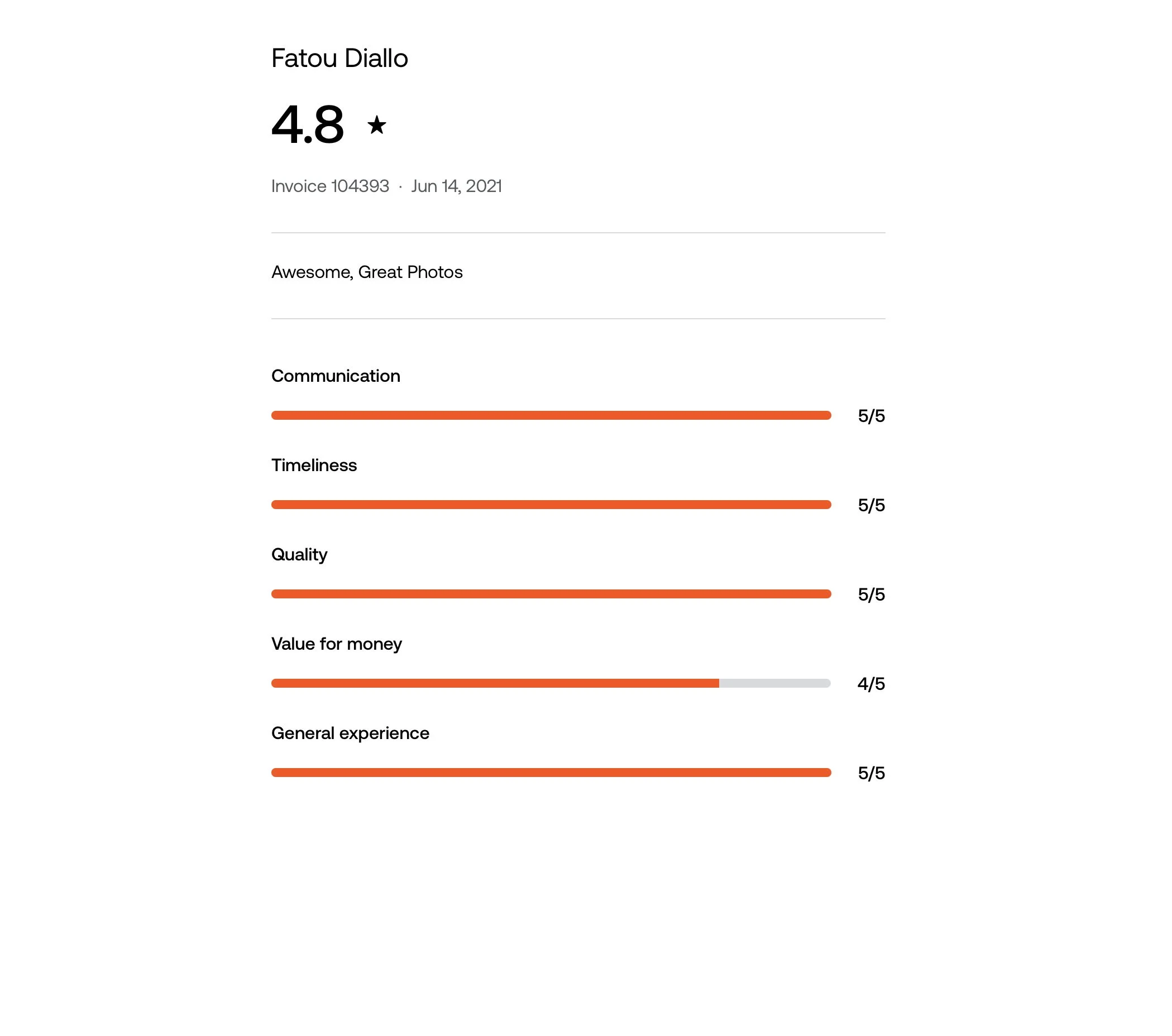Click the Fatou Diallo reviewer name

[x=339, y=59]
